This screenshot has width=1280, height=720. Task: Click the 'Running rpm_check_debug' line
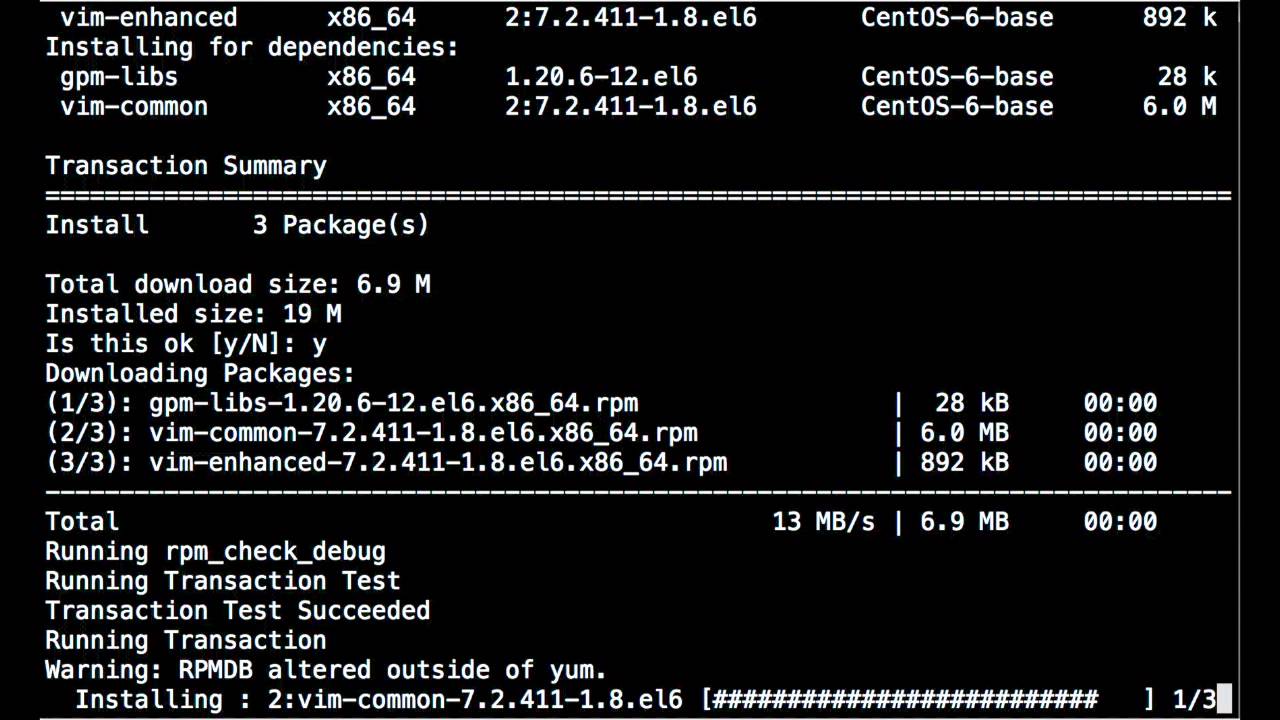pyautogui.click(x=215, y=551)
